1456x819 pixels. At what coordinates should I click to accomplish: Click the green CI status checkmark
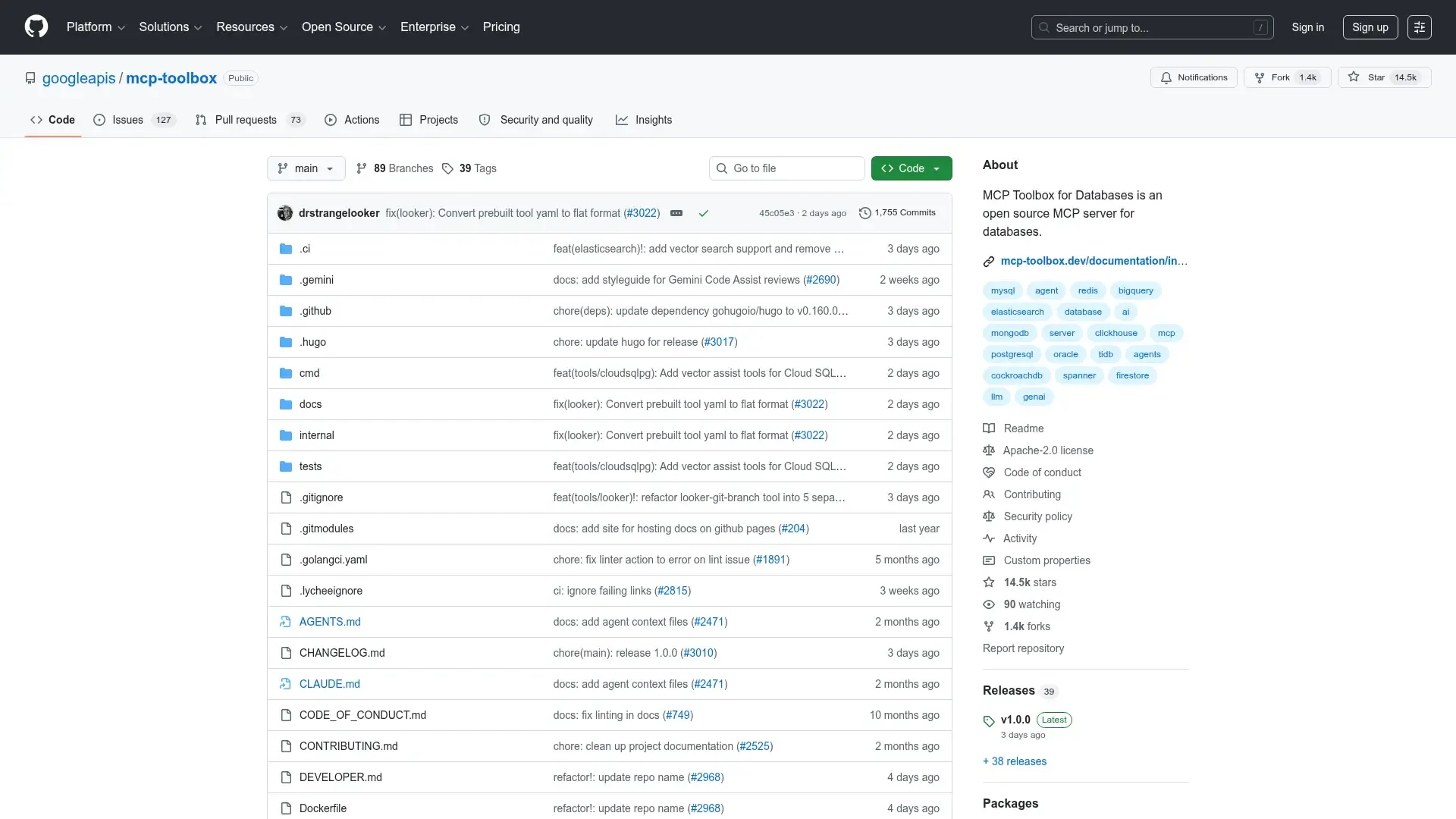pyautogui.click(x=704, y=214)
